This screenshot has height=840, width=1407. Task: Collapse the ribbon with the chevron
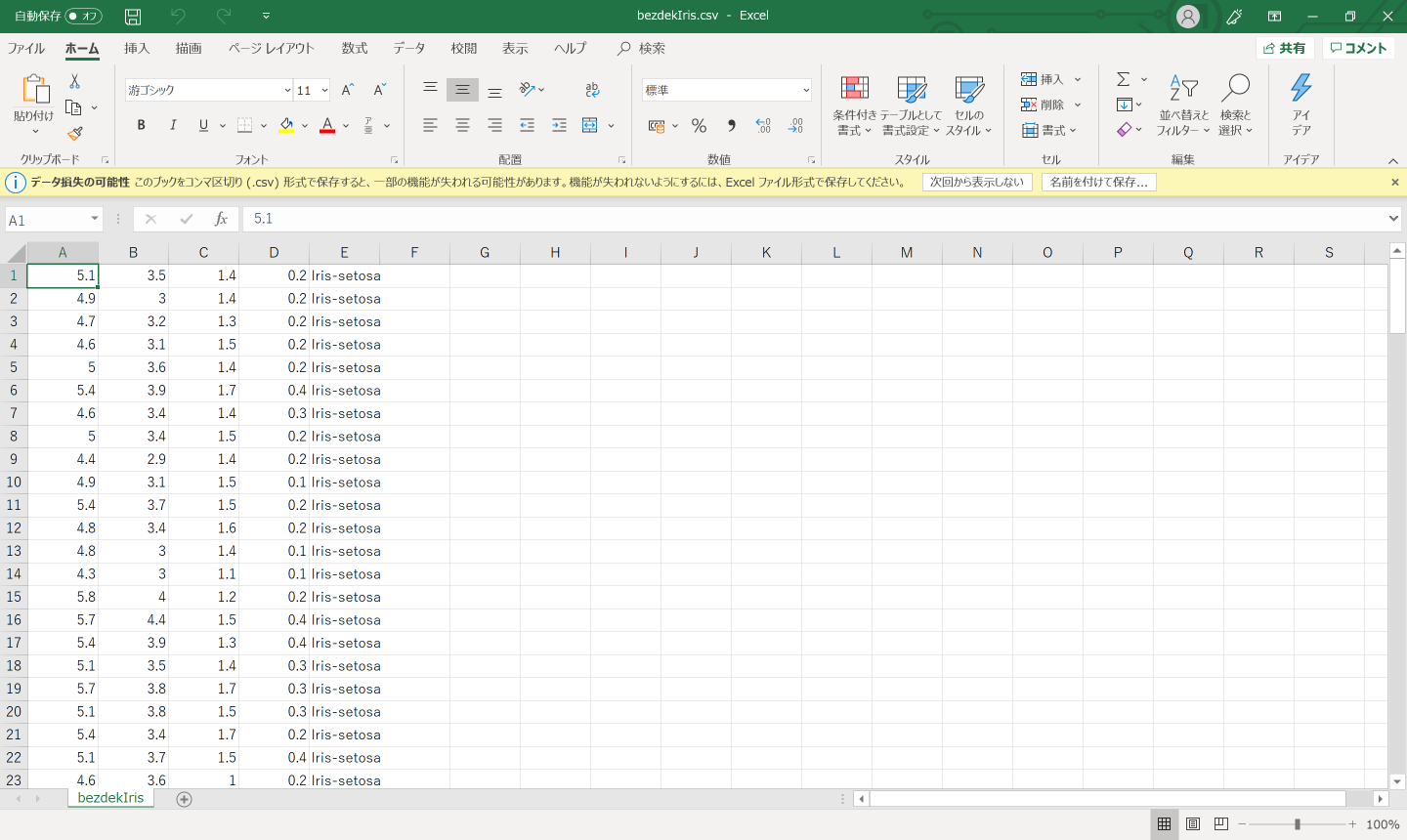[x=1393, y=161]
